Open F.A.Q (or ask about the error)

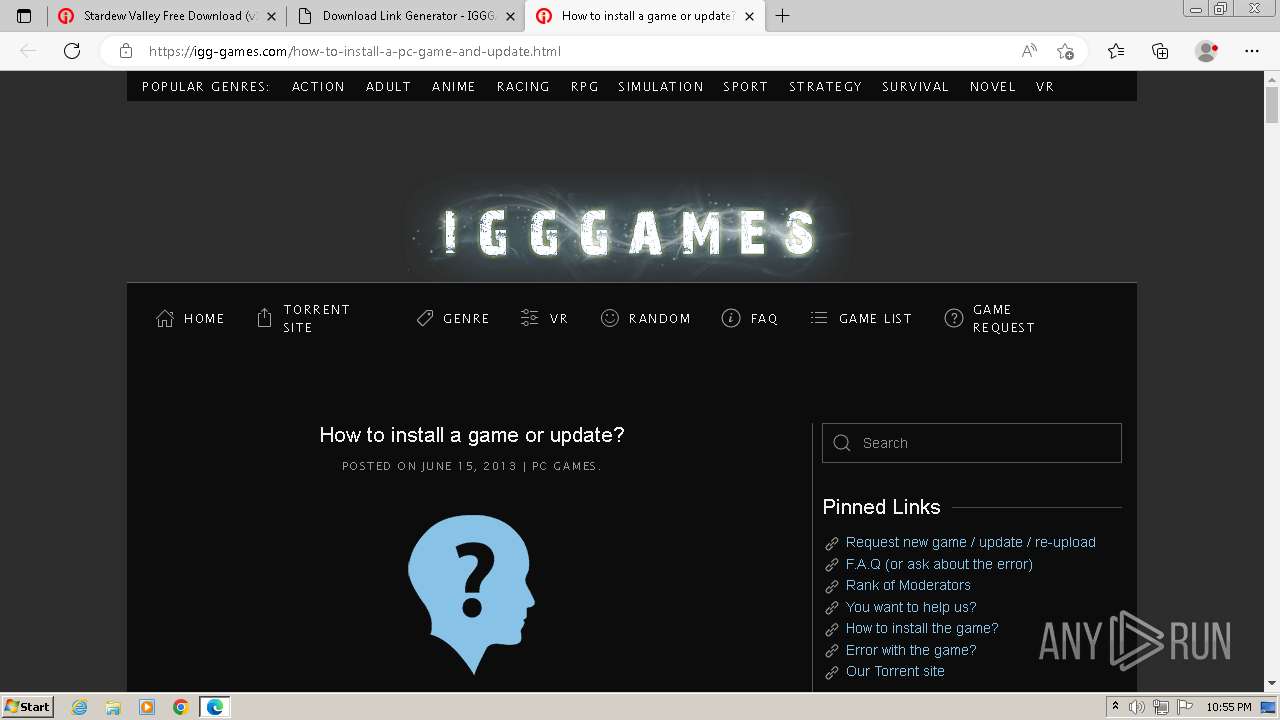click(x=939, y=564)
